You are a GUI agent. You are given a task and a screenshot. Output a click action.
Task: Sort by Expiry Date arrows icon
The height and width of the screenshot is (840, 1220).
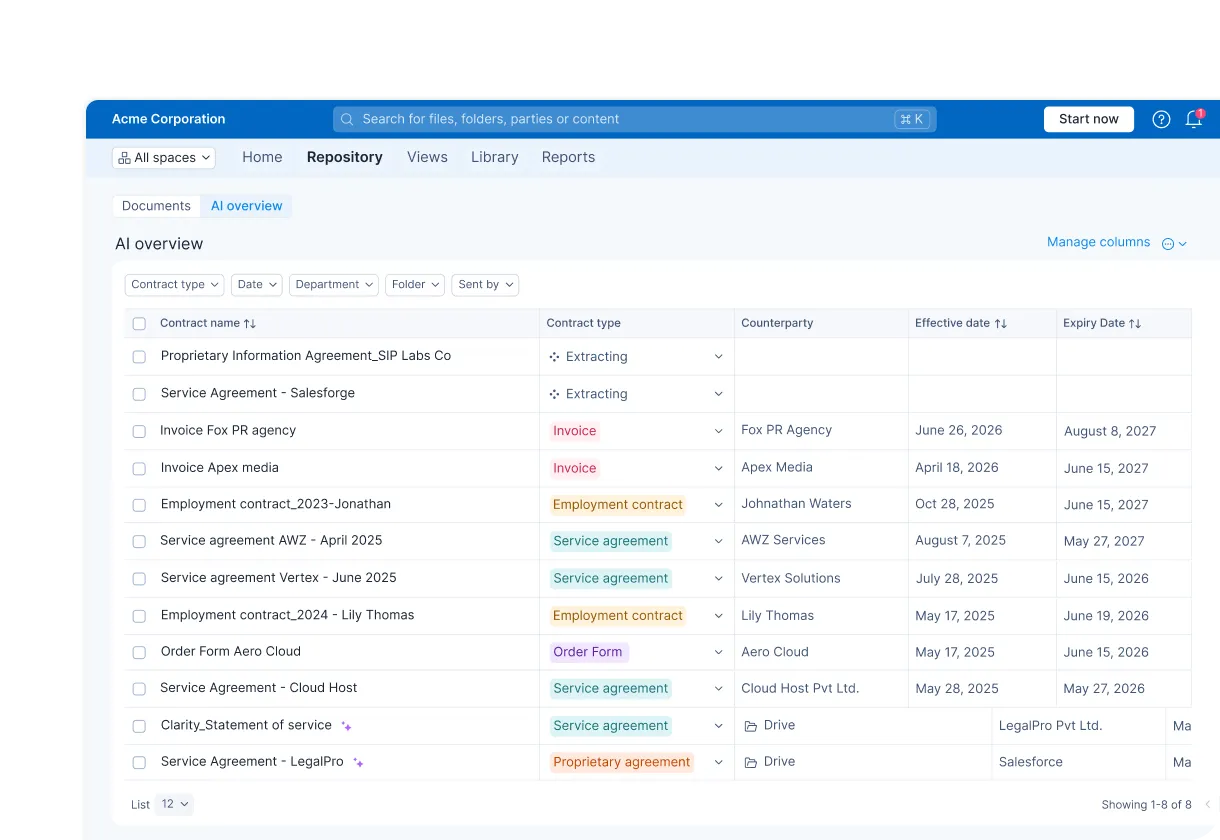pos(1135,323)
